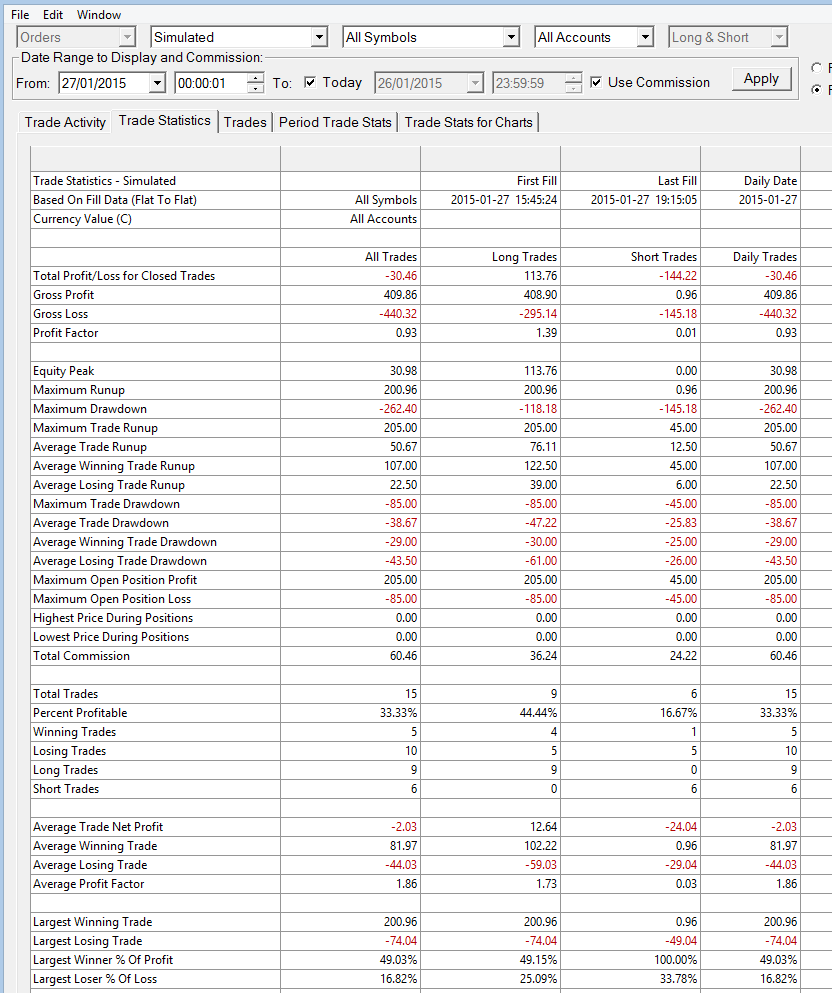
Task: Click First Fill value 2015-01-27 15:45:24
Action: pyautogui.click(x=504, y=199)
